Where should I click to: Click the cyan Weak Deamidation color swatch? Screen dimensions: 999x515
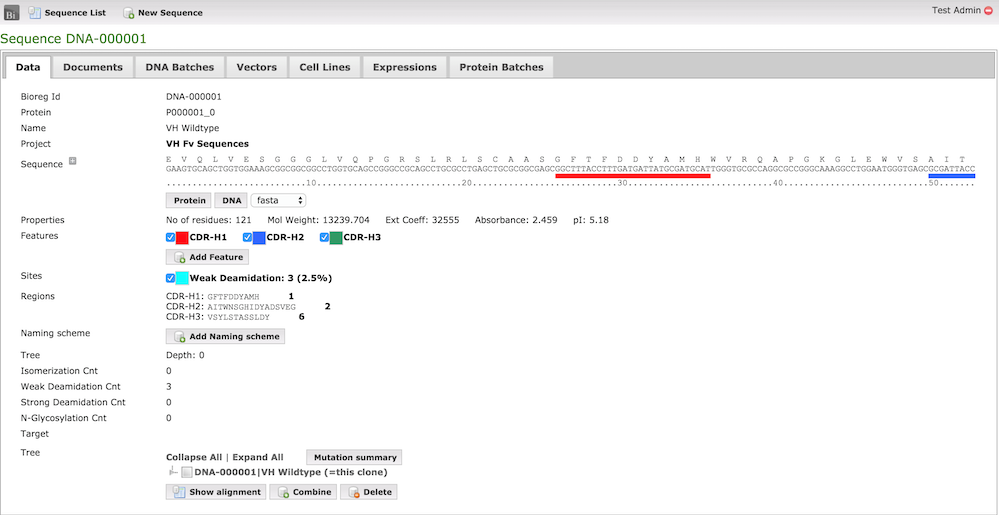182,278
